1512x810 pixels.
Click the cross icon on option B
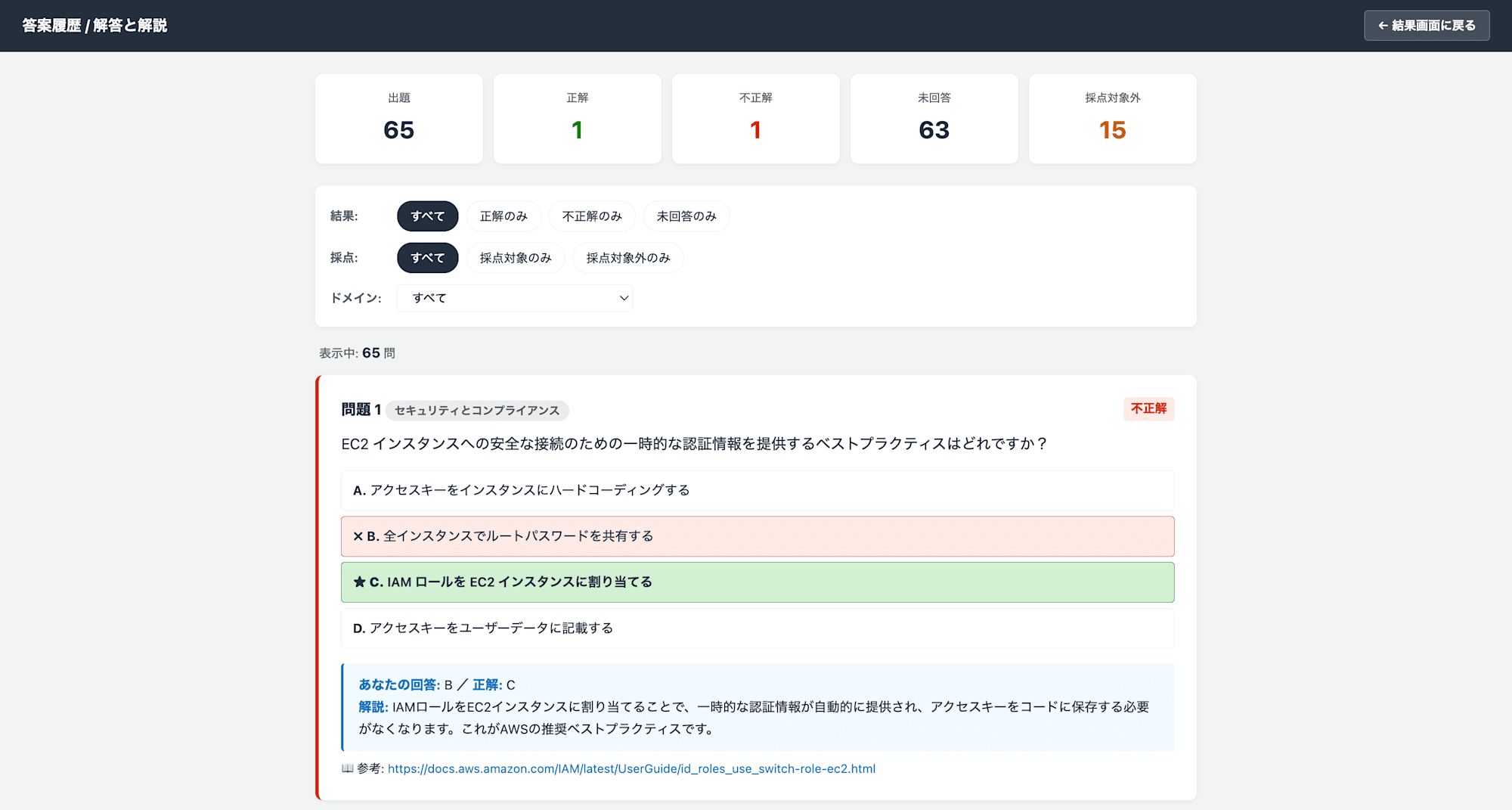point(358,536)
